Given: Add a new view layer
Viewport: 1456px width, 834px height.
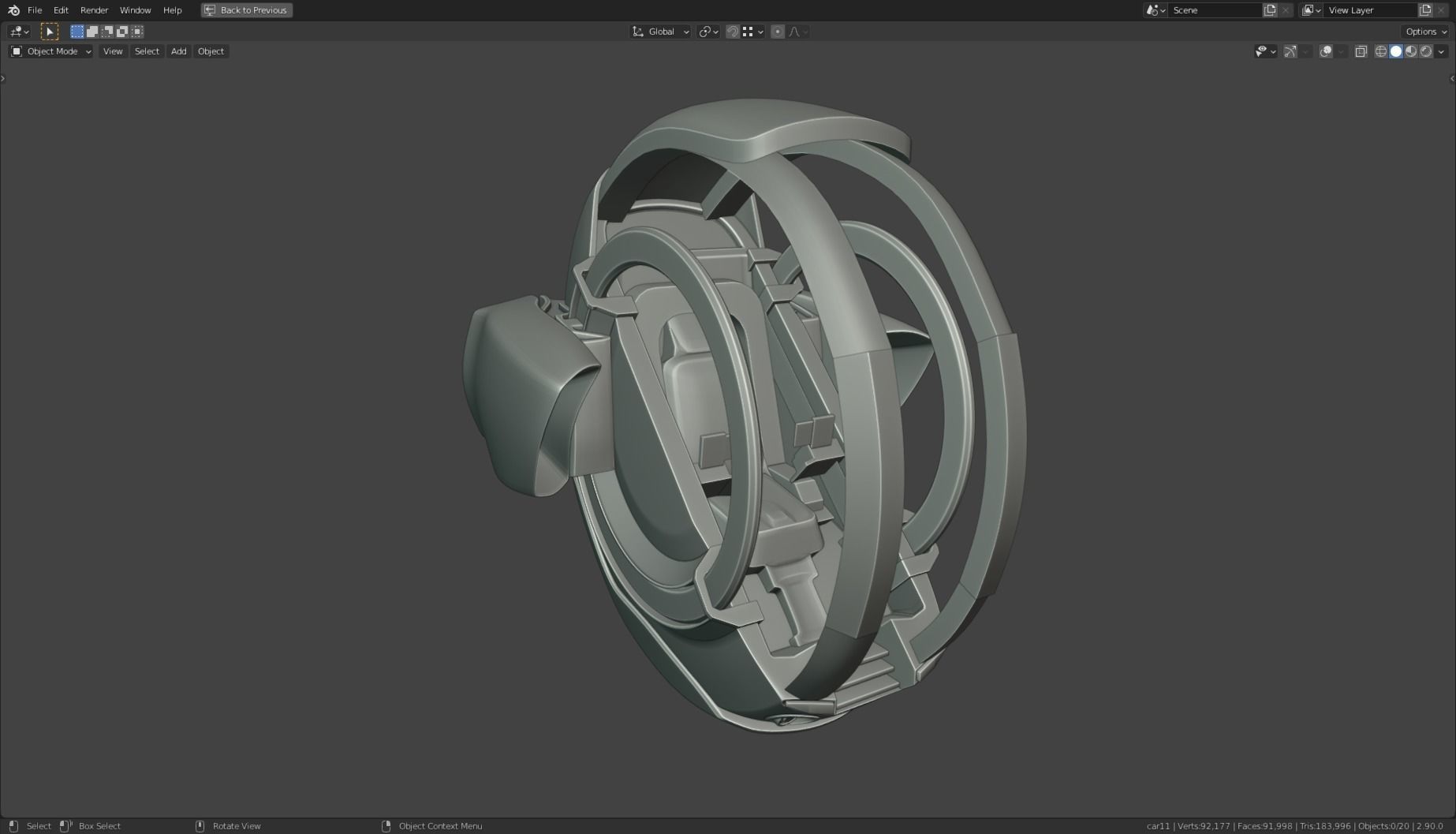Looking at the screenshot, I should pos(1425,10).
